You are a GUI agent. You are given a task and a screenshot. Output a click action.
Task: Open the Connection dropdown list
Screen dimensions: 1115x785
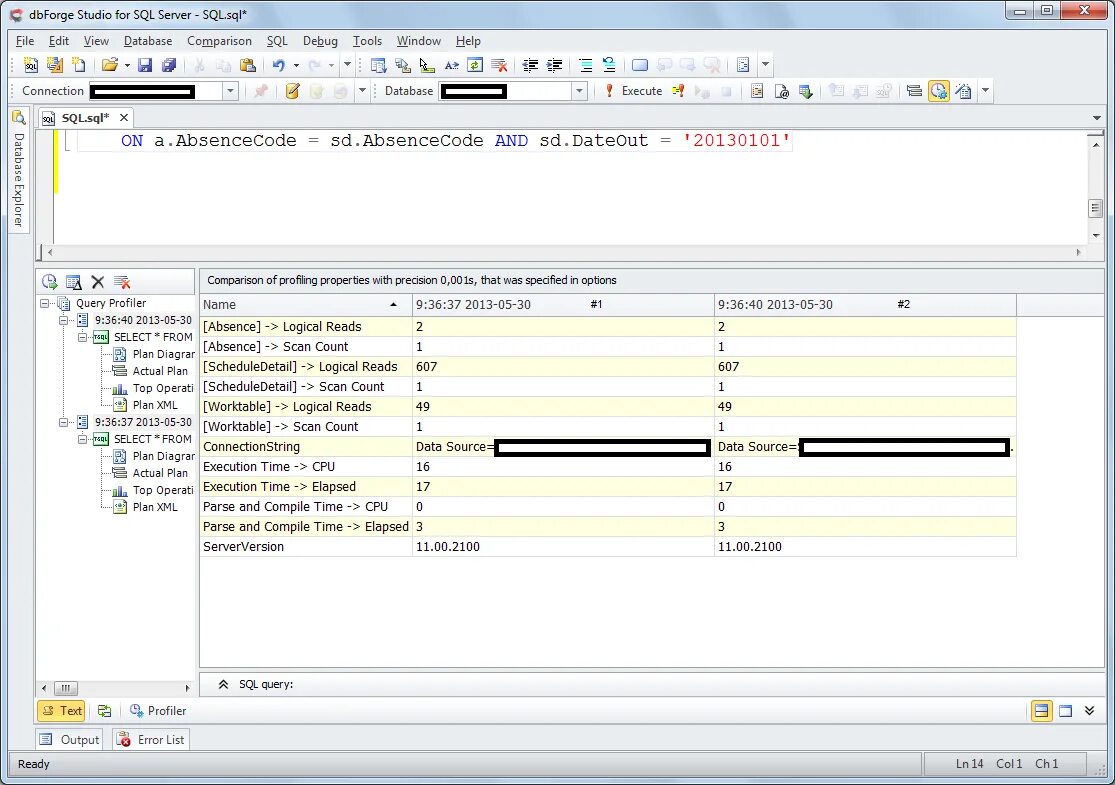coord(231,90)
